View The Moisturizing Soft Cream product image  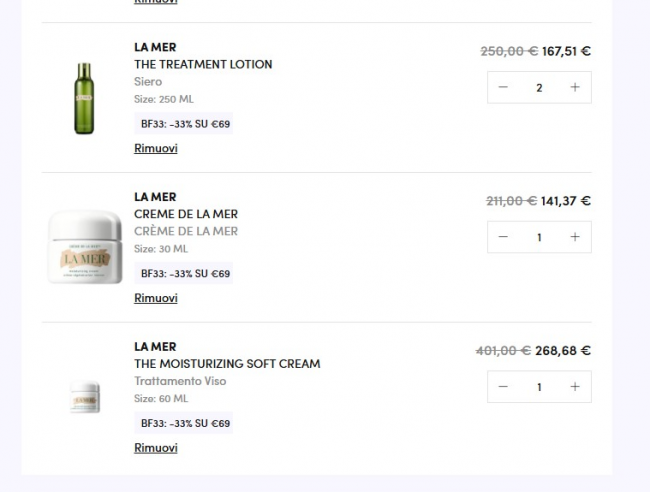click(x=84, y=397)
